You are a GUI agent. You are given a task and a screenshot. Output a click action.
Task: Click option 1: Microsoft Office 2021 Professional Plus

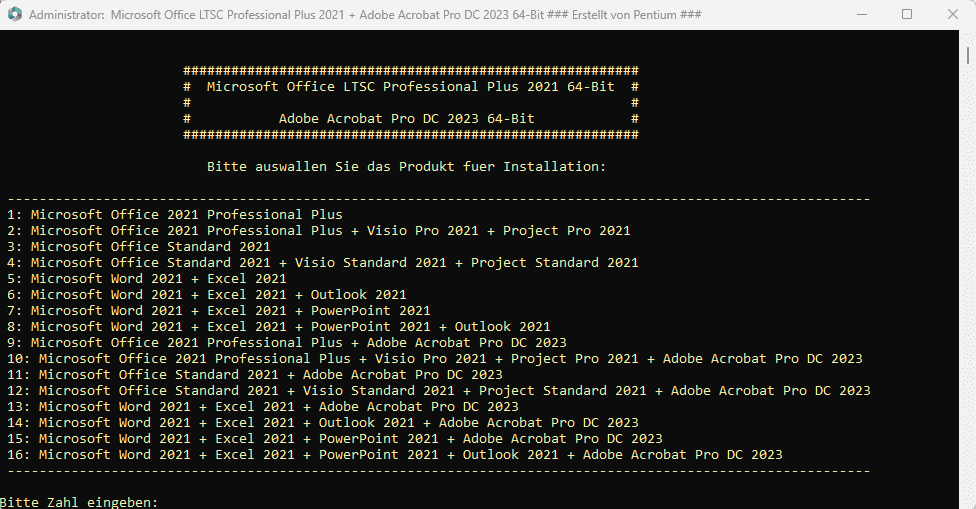click(x=175, y=215)
